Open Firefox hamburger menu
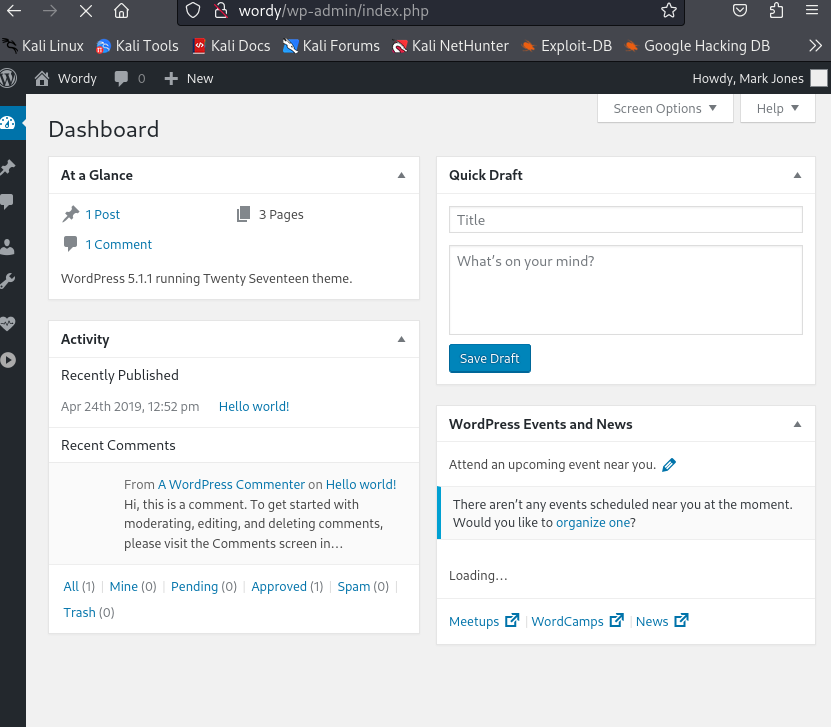Screen dimensions: 831x727 coord(812,11)
